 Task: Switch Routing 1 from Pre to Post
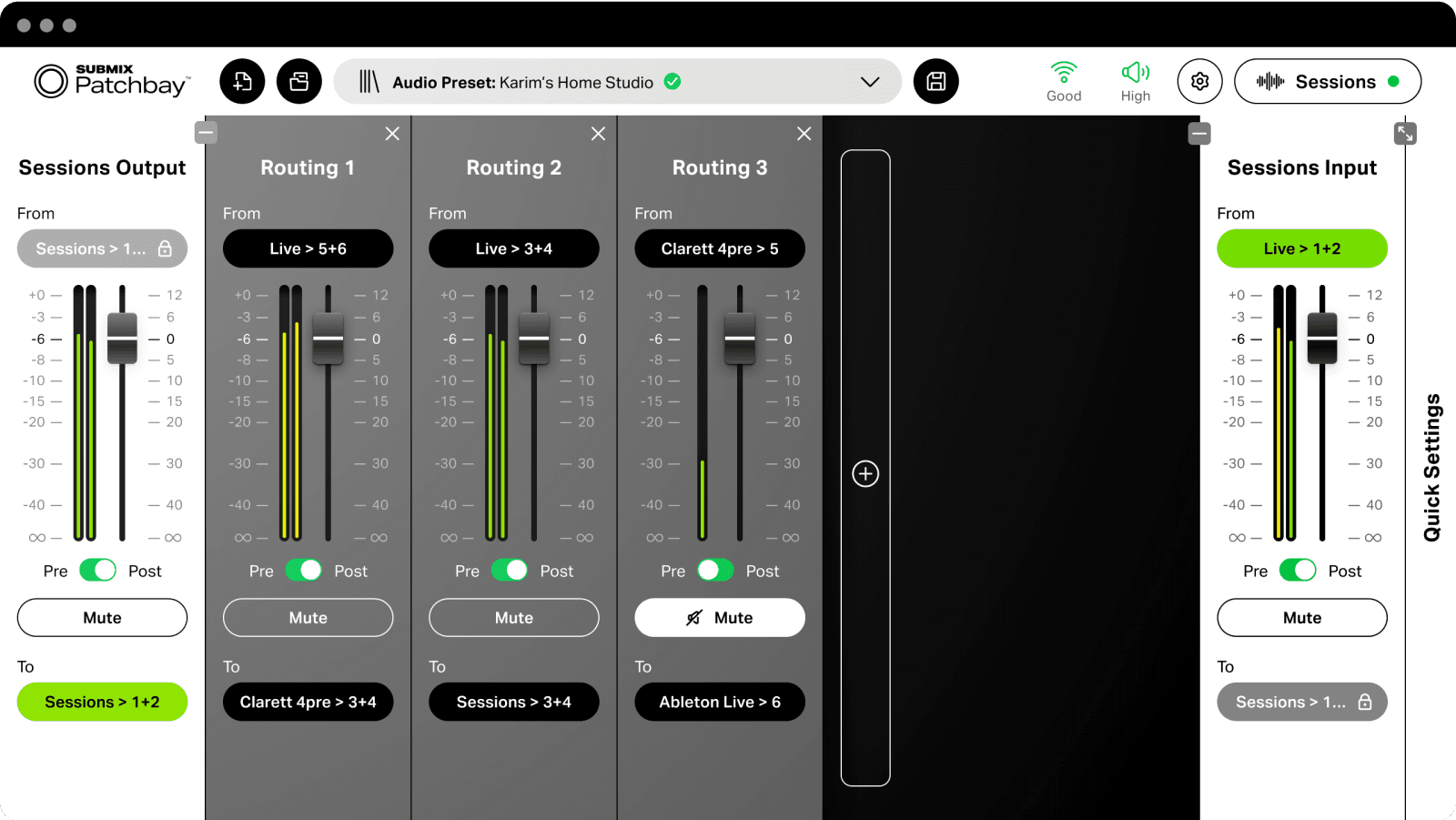(x=307, y=571)
